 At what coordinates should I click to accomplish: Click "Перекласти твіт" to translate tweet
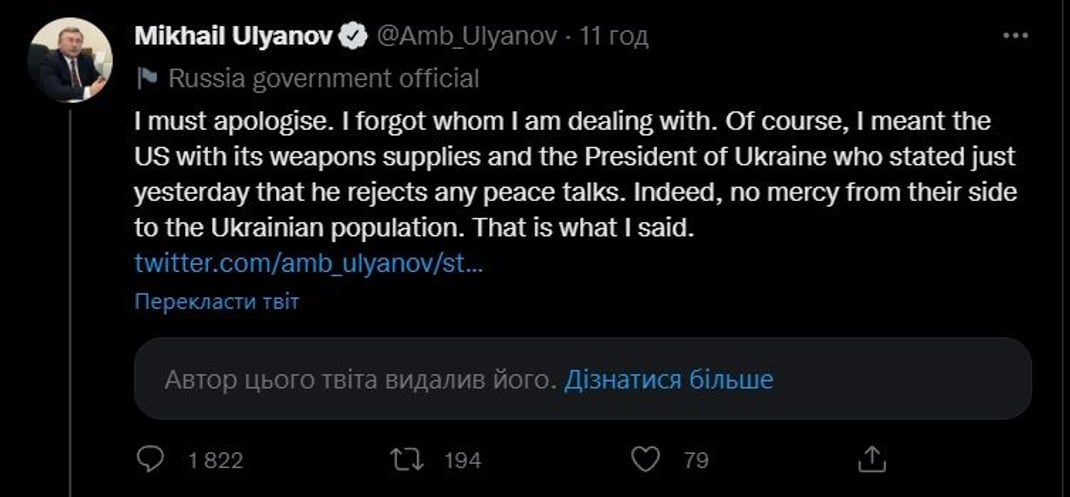(x=216, y=301)
